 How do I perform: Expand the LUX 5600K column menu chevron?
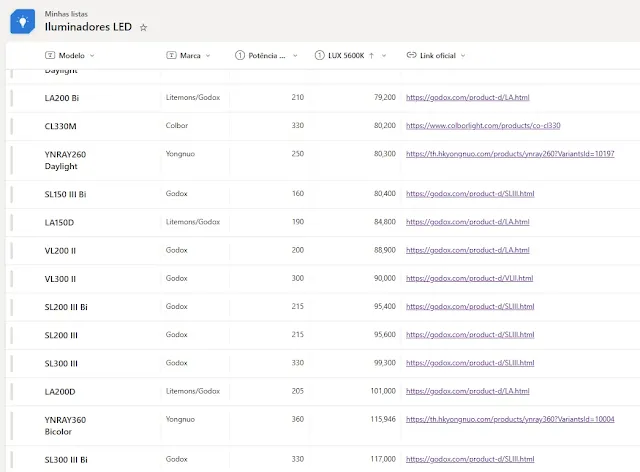pos(384,56)
